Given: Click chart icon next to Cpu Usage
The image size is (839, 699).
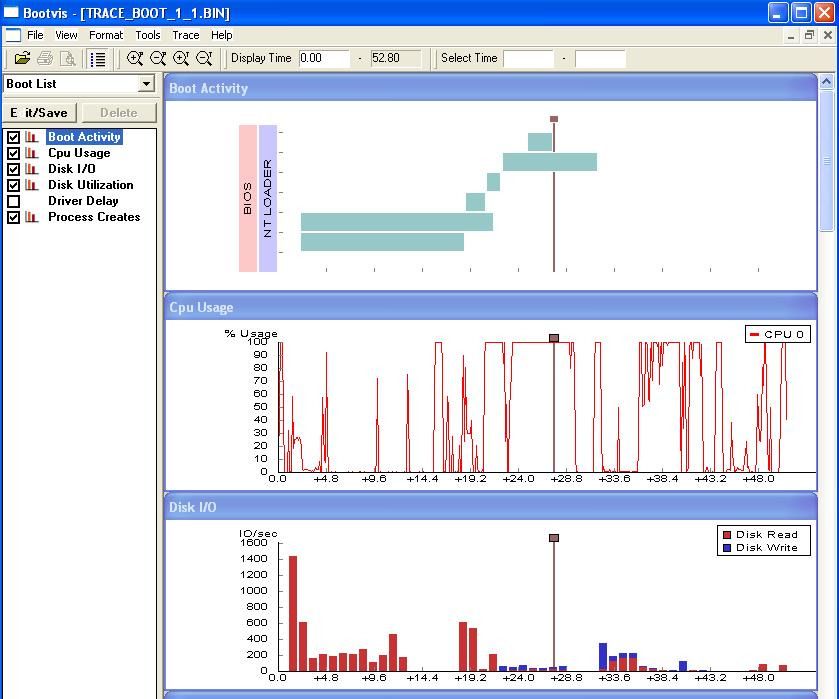Looking at the screenshot, I should click(32, 153).
